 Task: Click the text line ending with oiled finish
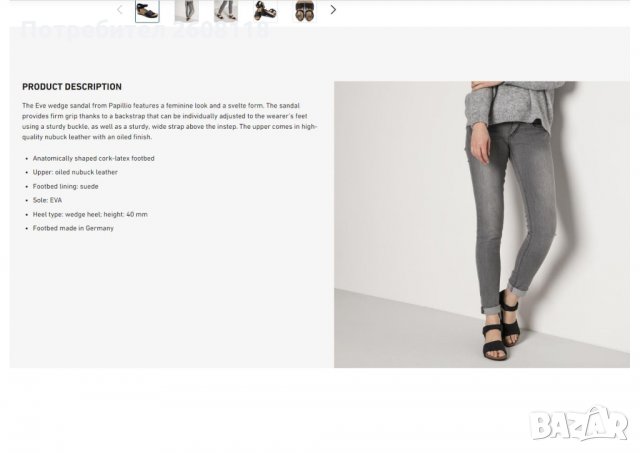point(87,137)
